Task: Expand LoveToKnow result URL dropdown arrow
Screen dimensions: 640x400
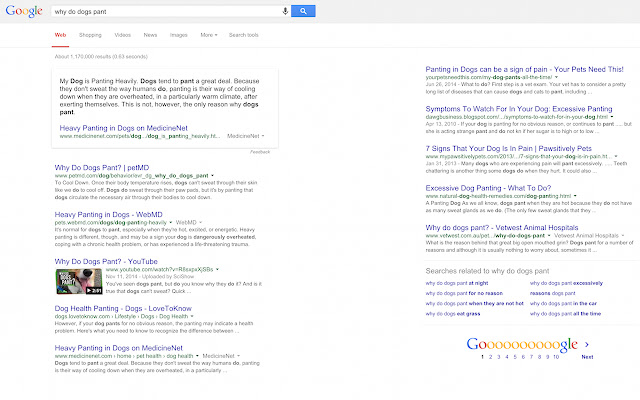Action: coord(192,316)
